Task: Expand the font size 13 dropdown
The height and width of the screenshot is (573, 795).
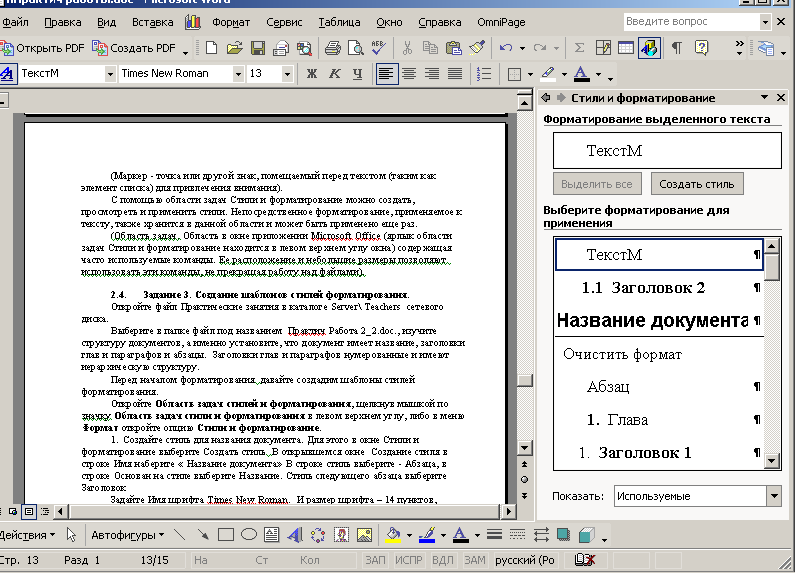Action: (x=287, y=74)
